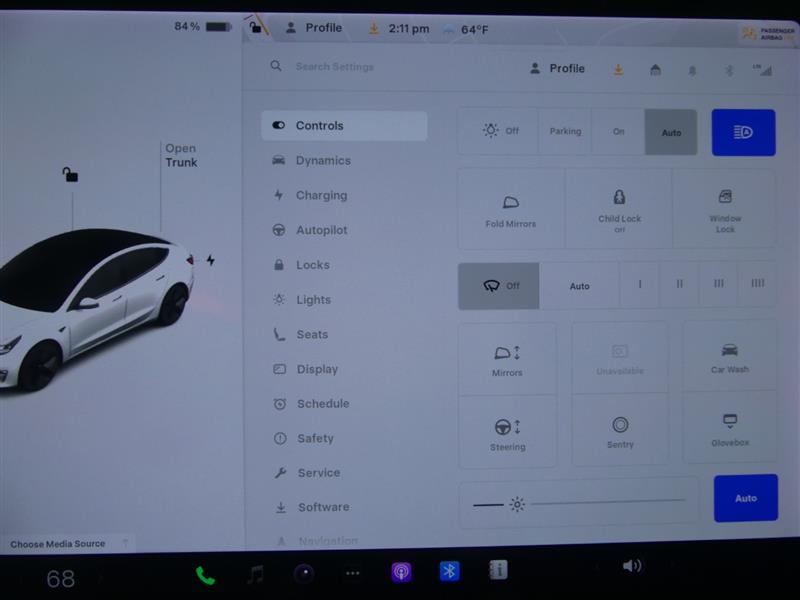Tap Open Trunk on the car view

(181, 155)
